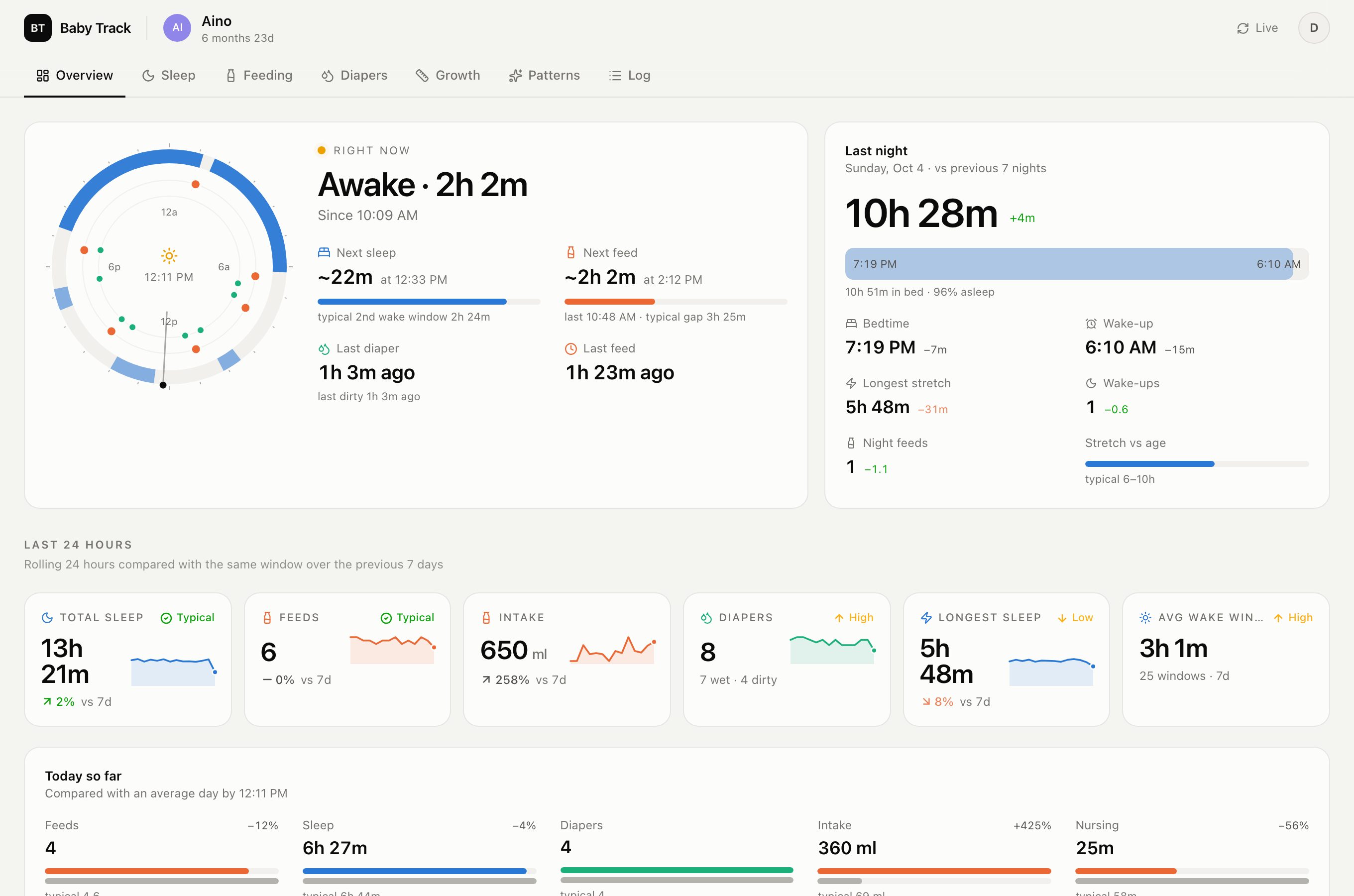Click the moon icon next to Wake-ups
The width and height of the screenshot is (1354, 896).
tap(1091, 383)
